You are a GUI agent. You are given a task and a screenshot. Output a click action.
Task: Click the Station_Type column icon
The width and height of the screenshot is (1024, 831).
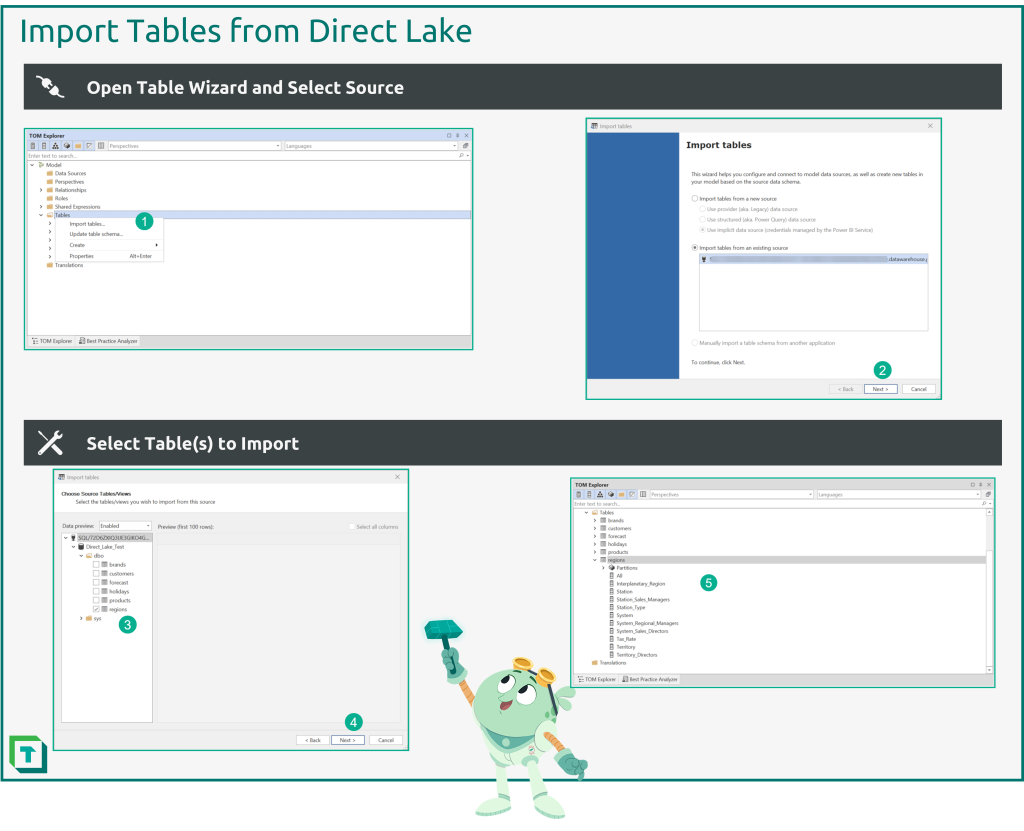[612, 608]
